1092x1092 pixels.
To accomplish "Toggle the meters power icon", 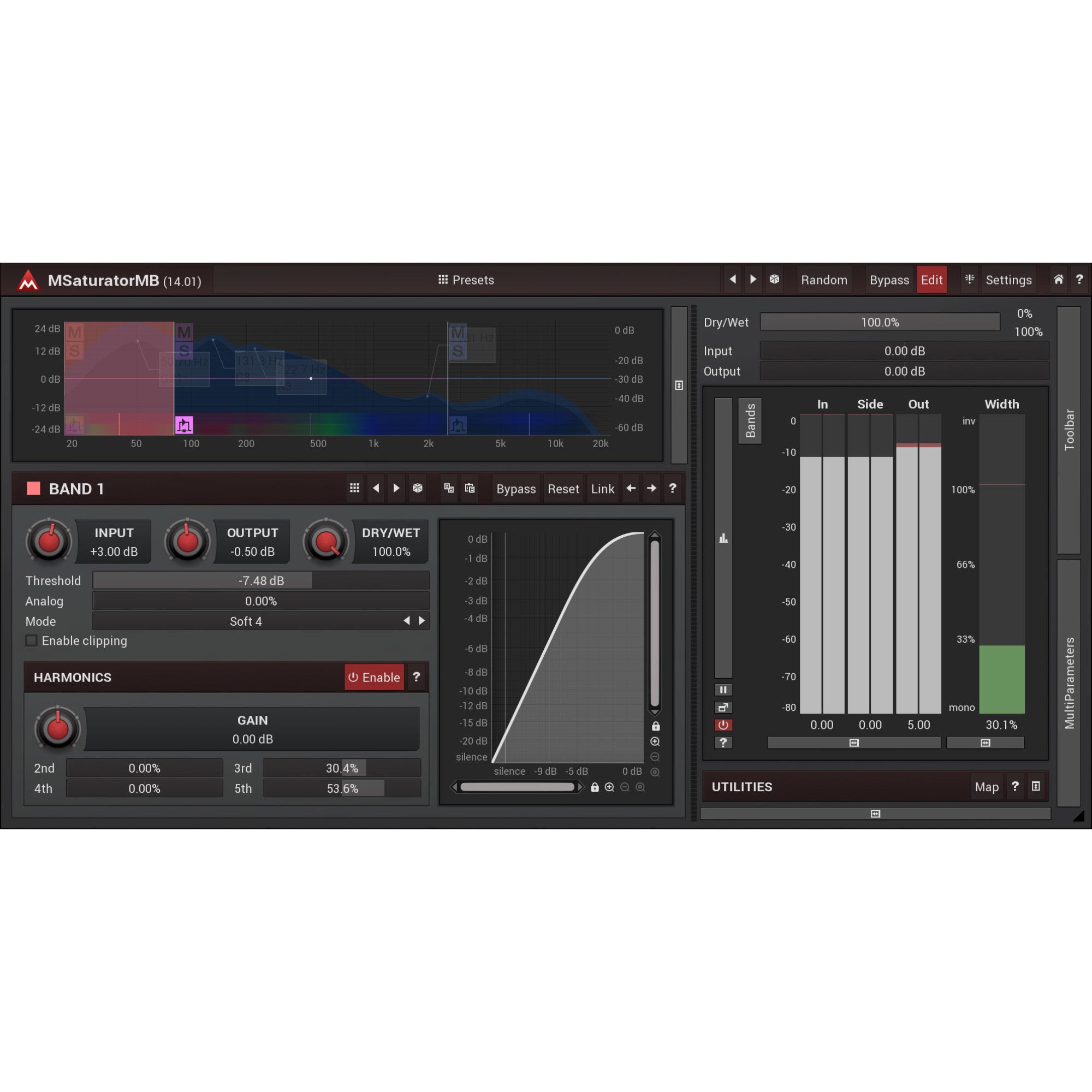I will 723,725.
